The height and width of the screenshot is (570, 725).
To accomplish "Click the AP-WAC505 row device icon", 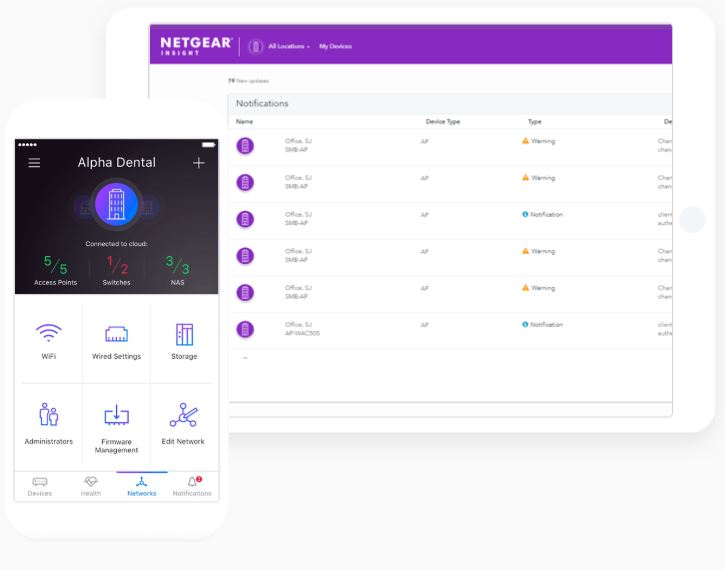I will click(245, 329).
